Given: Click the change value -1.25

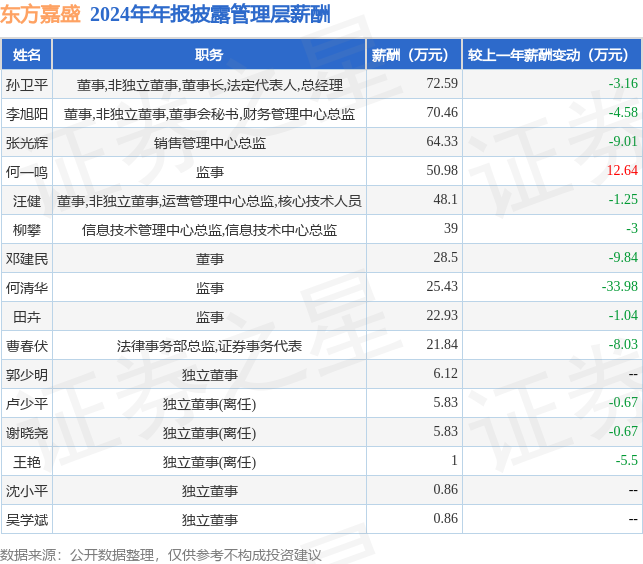Looking at the screenshot, I should 623,199.
